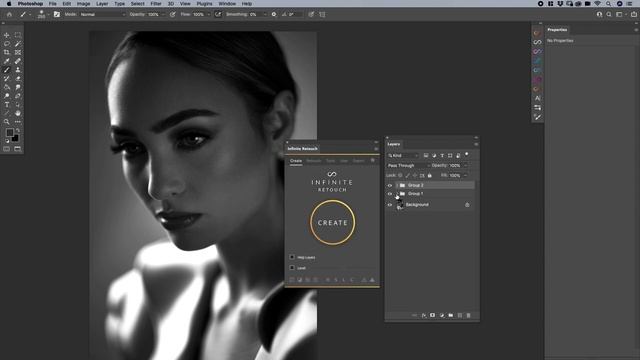Image resolution: width=640 pixels, height=360 pixels.
Task: Reset default foreground and background colors
Action: click(7, 141)
